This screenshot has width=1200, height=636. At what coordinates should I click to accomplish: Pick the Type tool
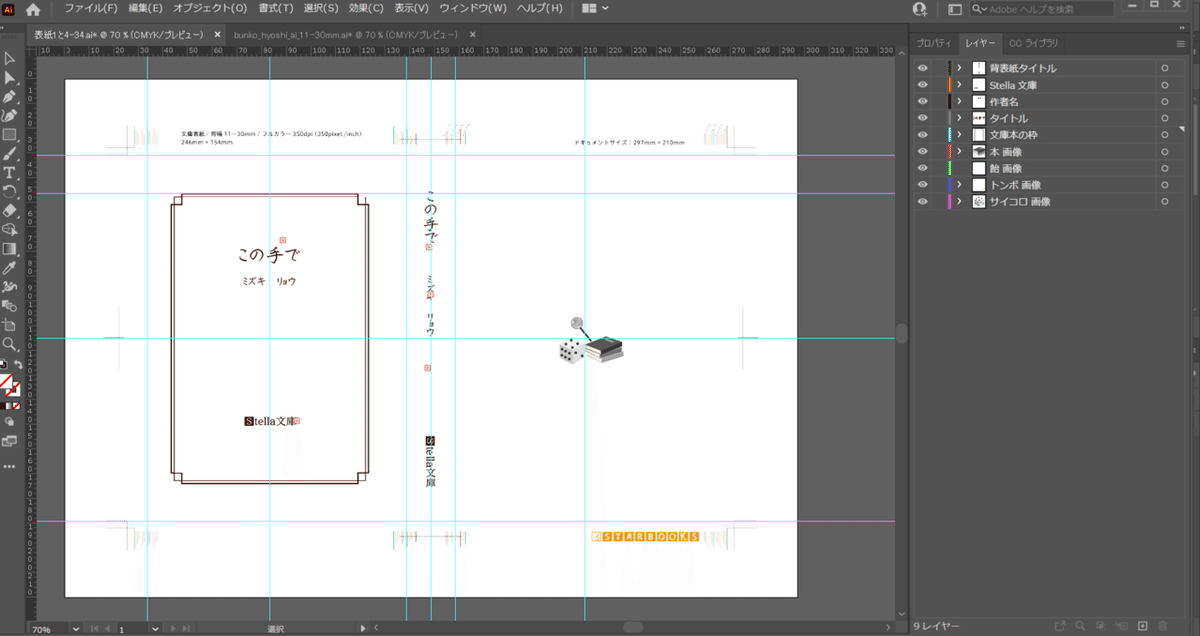[10, 173]
